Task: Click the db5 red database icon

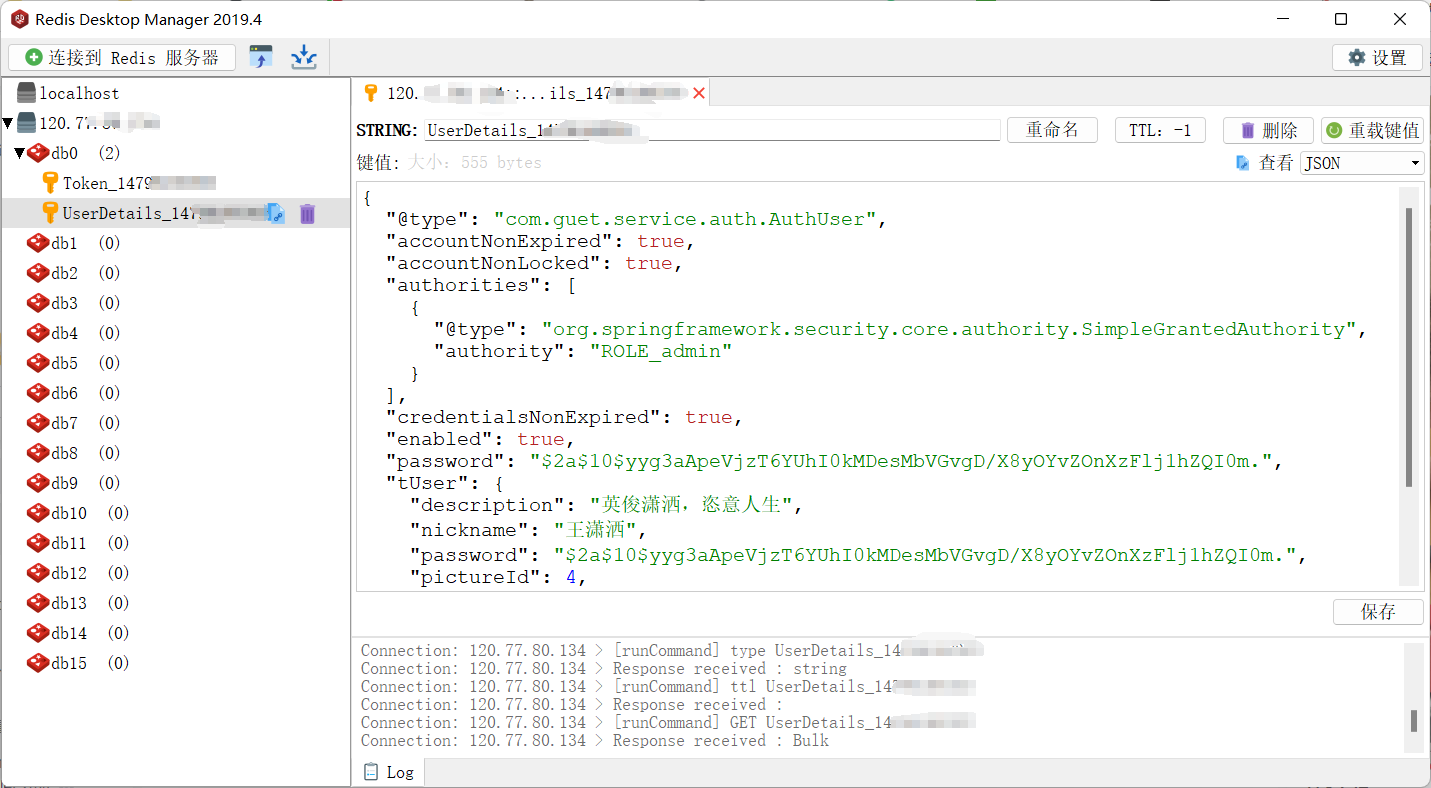Action: pos(38,363)
